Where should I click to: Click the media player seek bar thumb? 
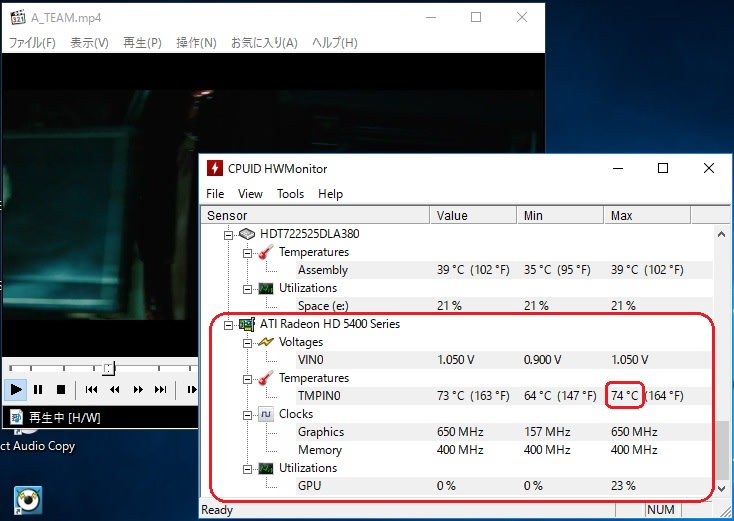tap(109, 368)
